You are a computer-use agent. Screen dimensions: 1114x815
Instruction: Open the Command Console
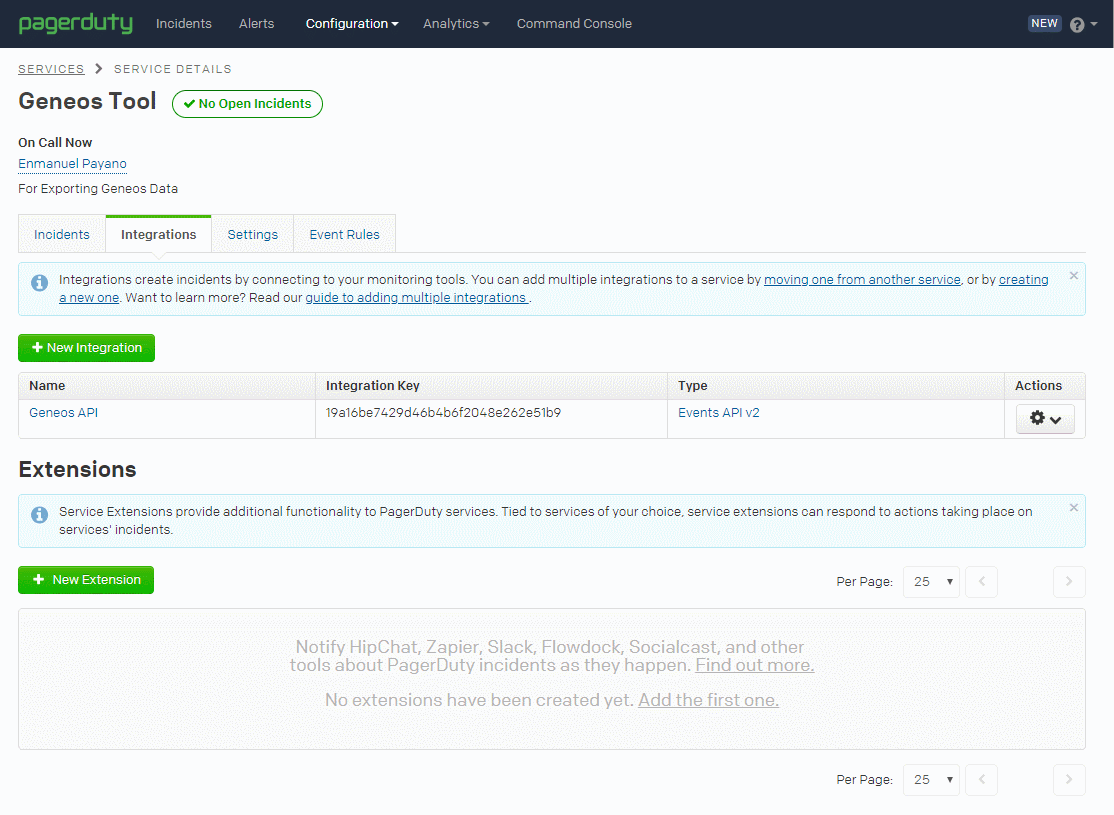[574, 23]
